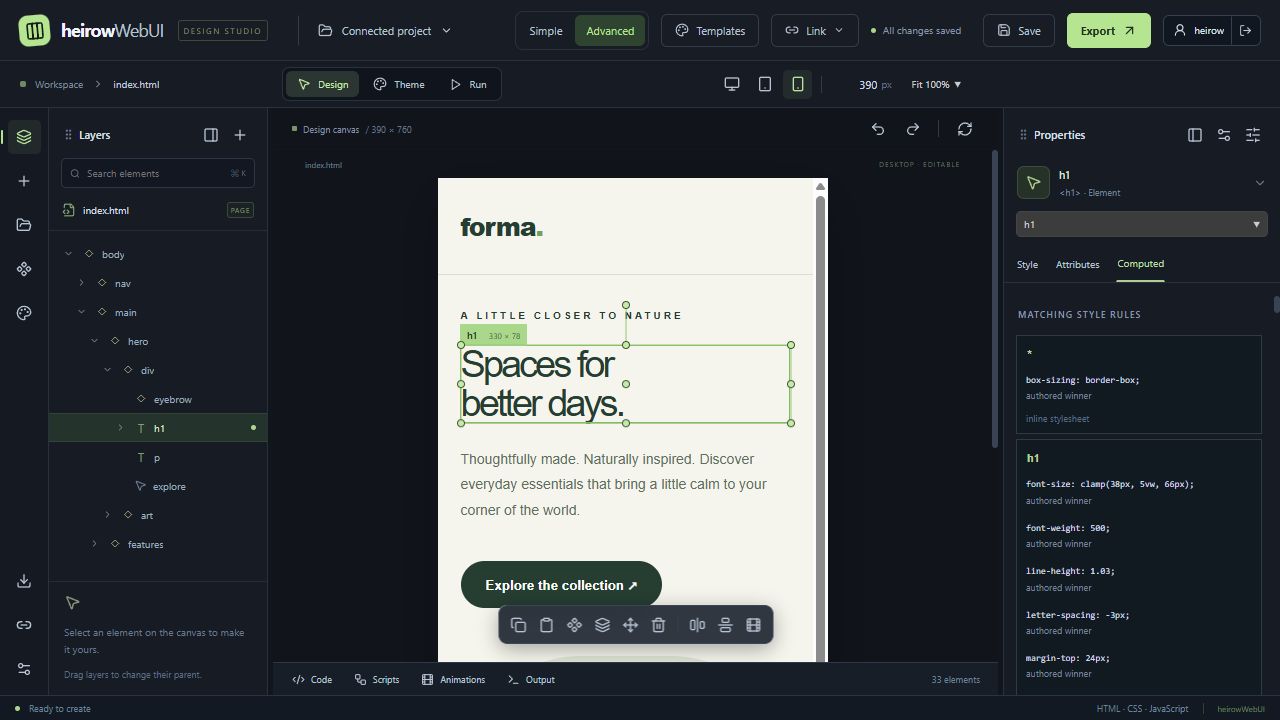Open the palette icon in the left sidebar
The image size is (1280, 720).
point(24,313)
